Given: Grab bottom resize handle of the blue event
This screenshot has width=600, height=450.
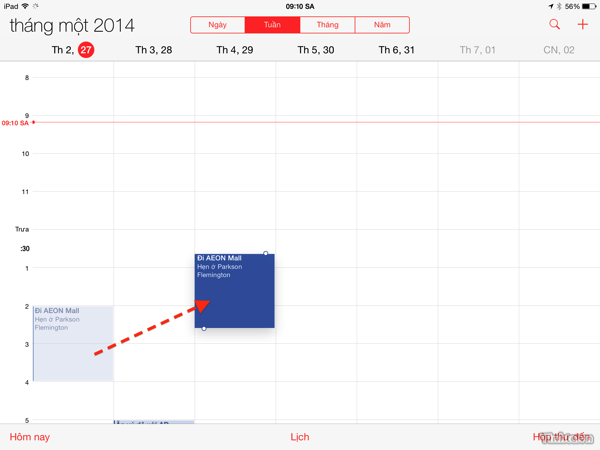Looking at the screenshot, I should click(204, 328).
